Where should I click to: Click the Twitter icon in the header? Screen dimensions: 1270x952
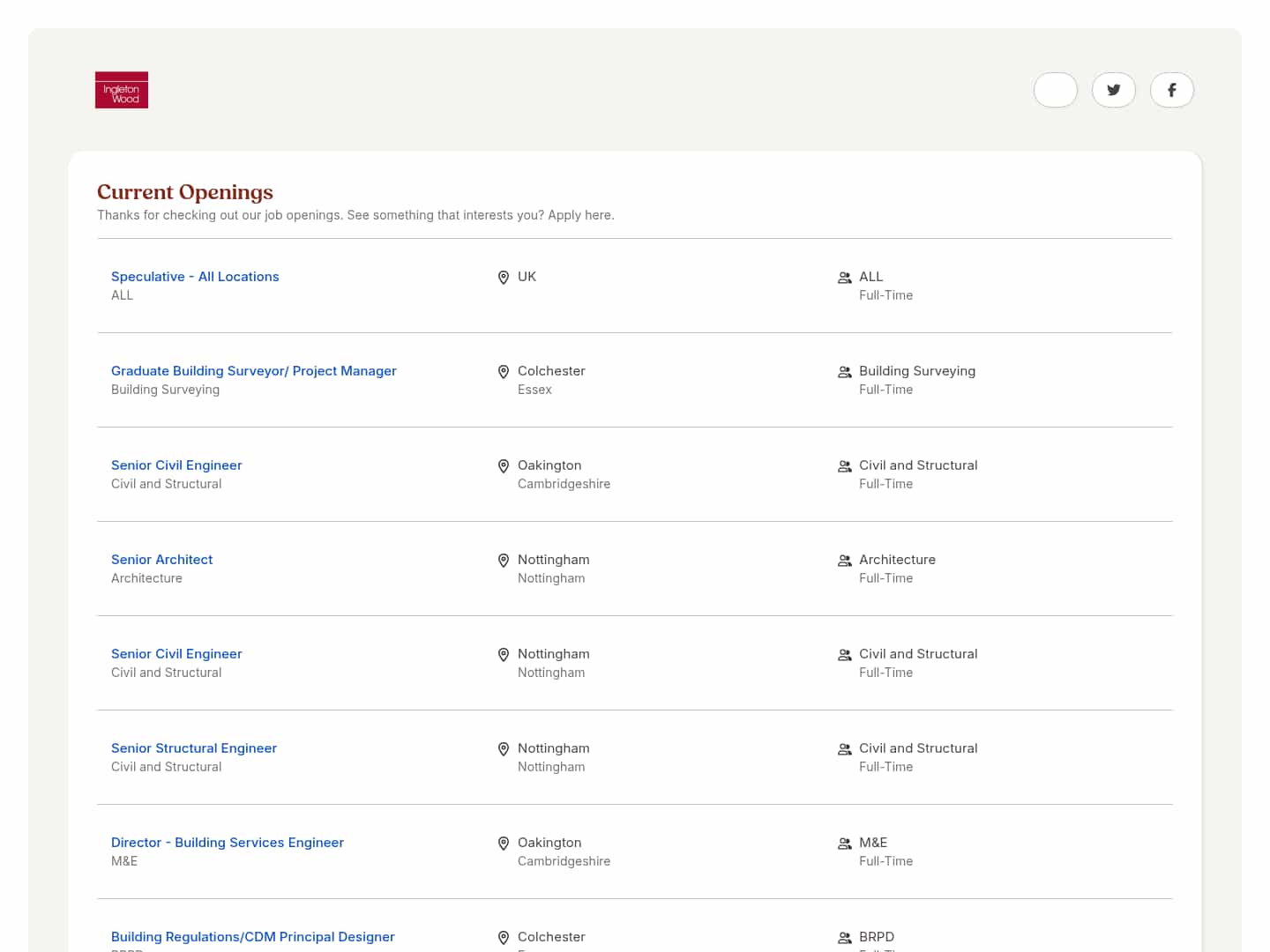point(1114,90)
